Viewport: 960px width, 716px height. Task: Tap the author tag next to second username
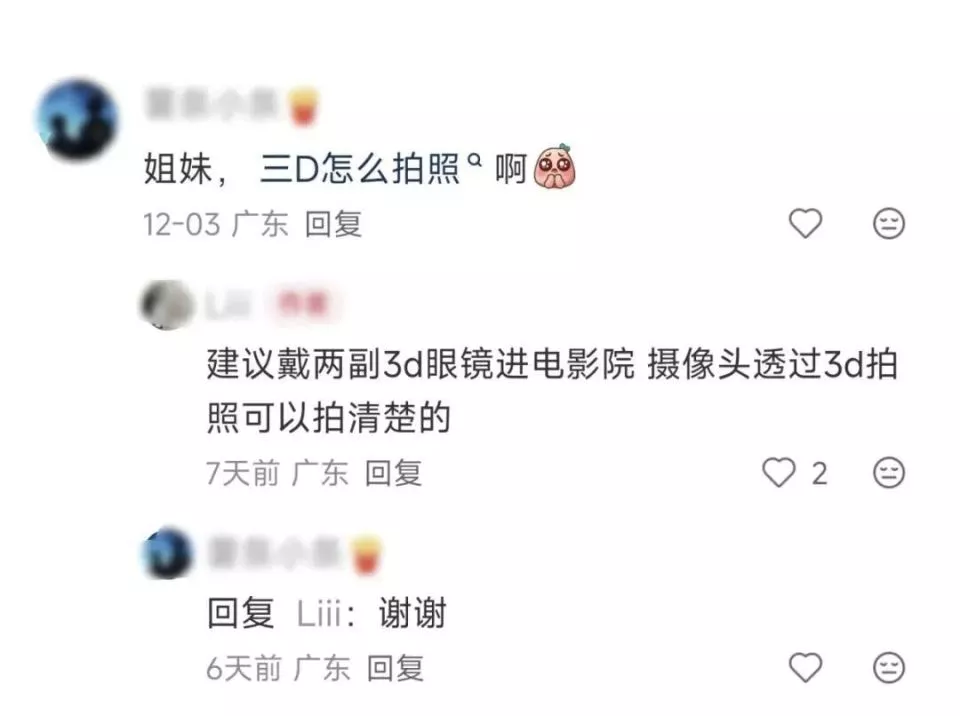tap(303, 304)
